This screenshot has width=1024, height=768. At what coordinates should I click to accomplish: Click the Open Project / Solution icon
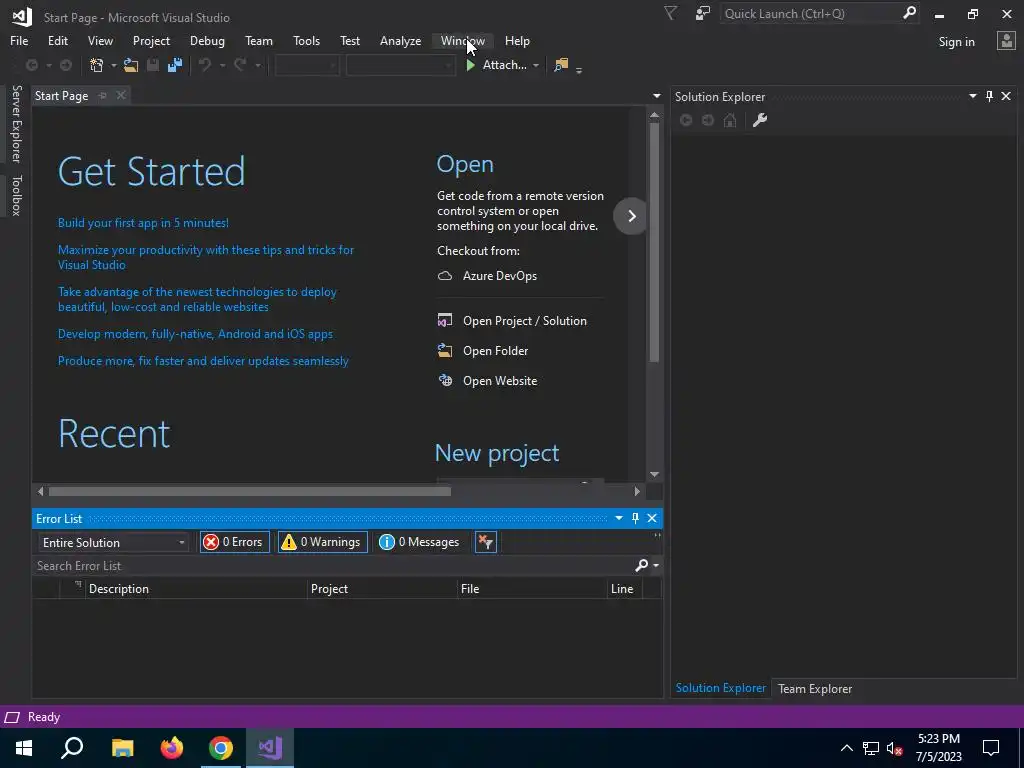pos(445,321)
